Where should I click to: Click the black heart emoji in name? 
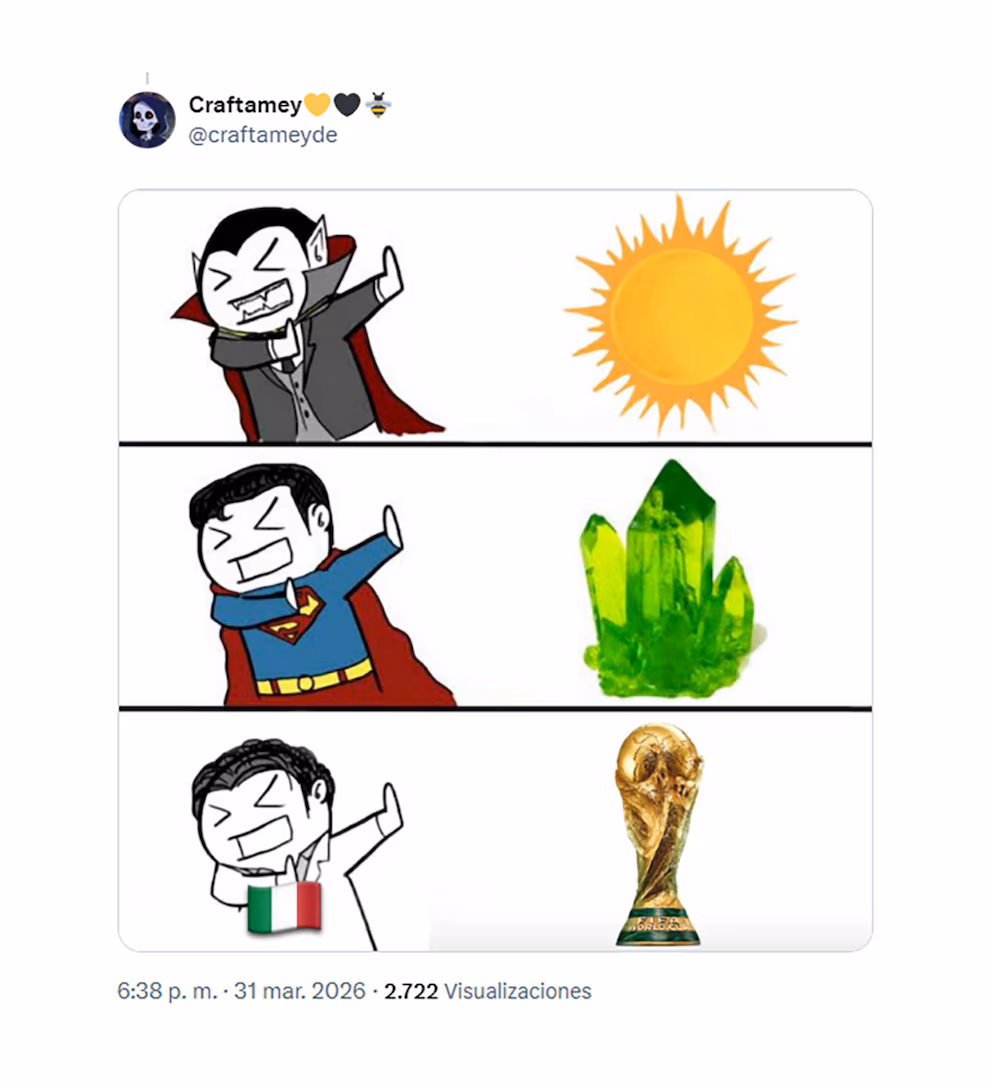click(347, 105)
